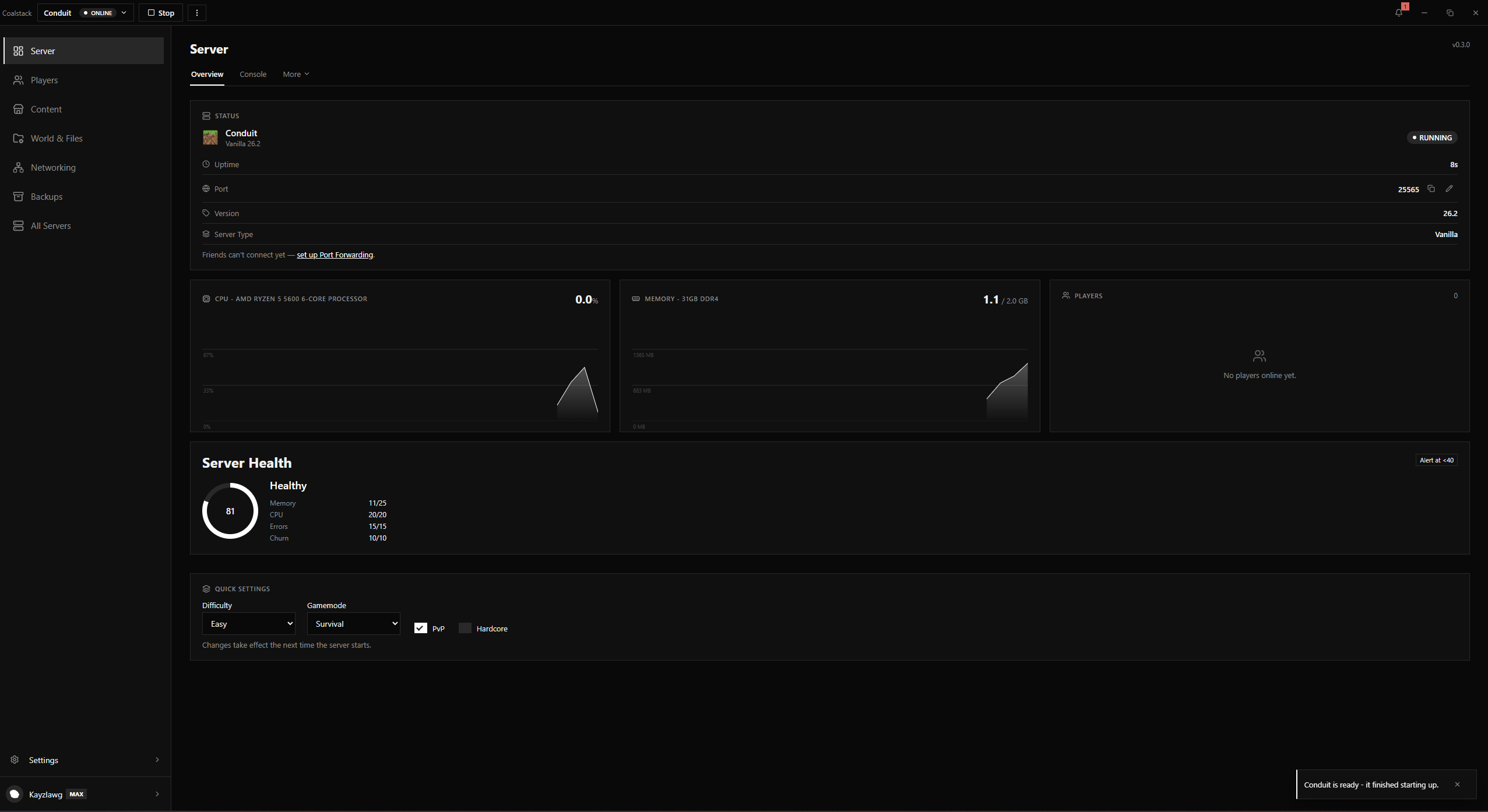Open the Gamemode dropdown set to Survival

point(354,623)
